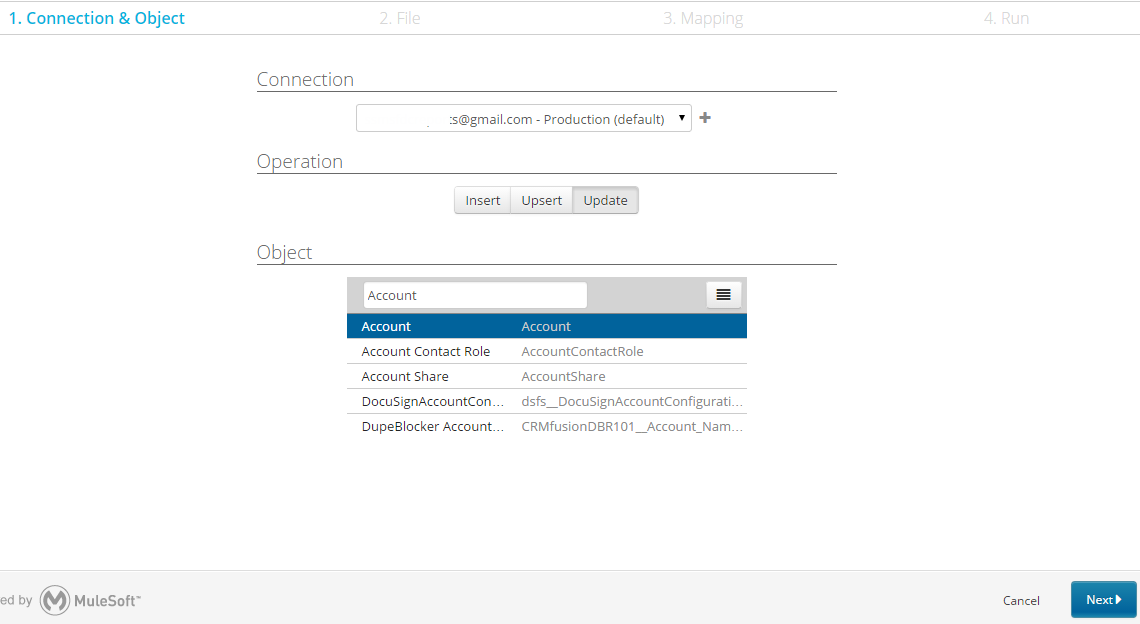Click the dropdown arrow on the connection selector

coord(681,117)
